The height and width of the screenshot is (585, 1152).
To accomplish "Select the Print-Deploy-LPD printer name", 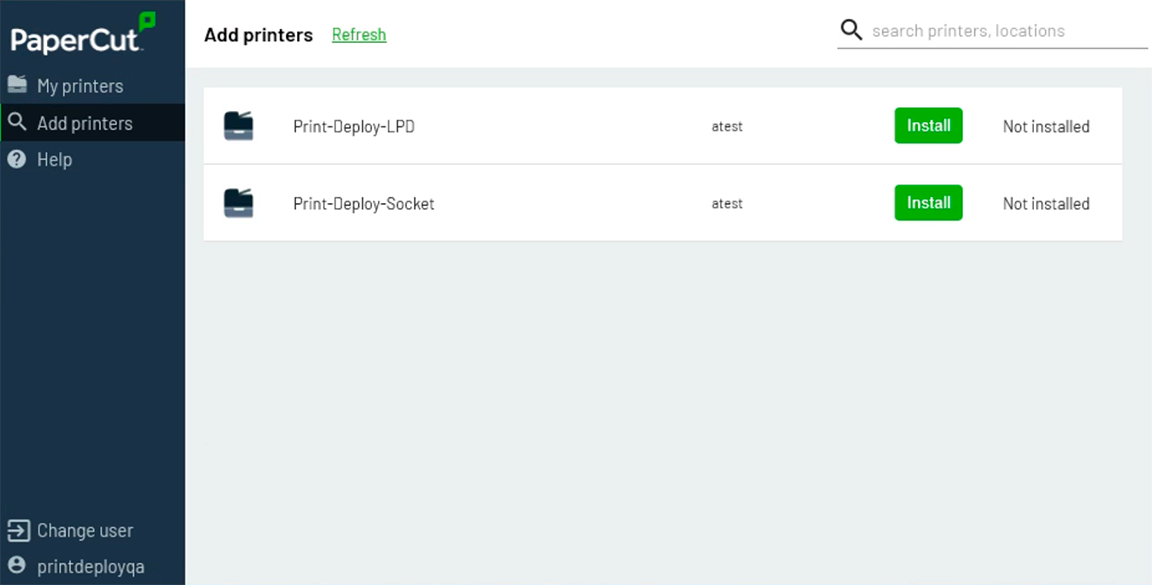I will click(353, 126).
